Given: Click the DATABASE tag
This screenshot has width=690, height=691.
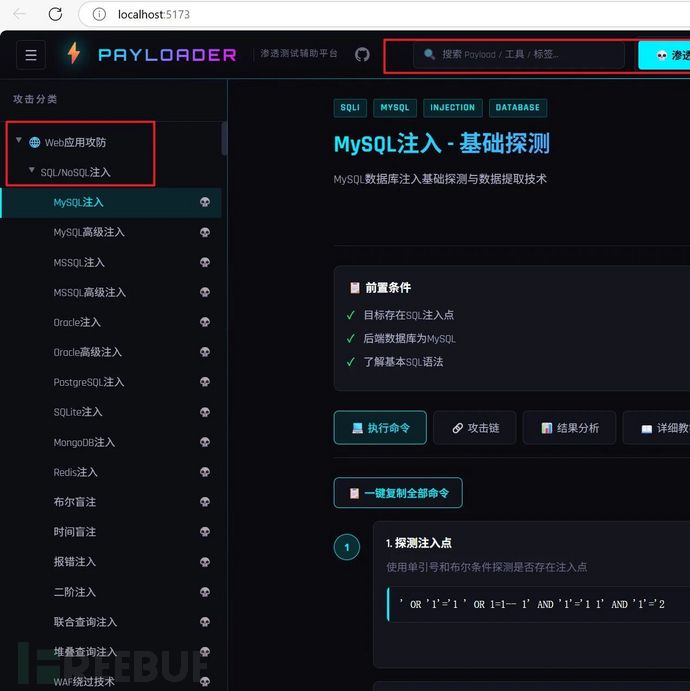Looking at the screenshot, I should click(x=518, y=108).
